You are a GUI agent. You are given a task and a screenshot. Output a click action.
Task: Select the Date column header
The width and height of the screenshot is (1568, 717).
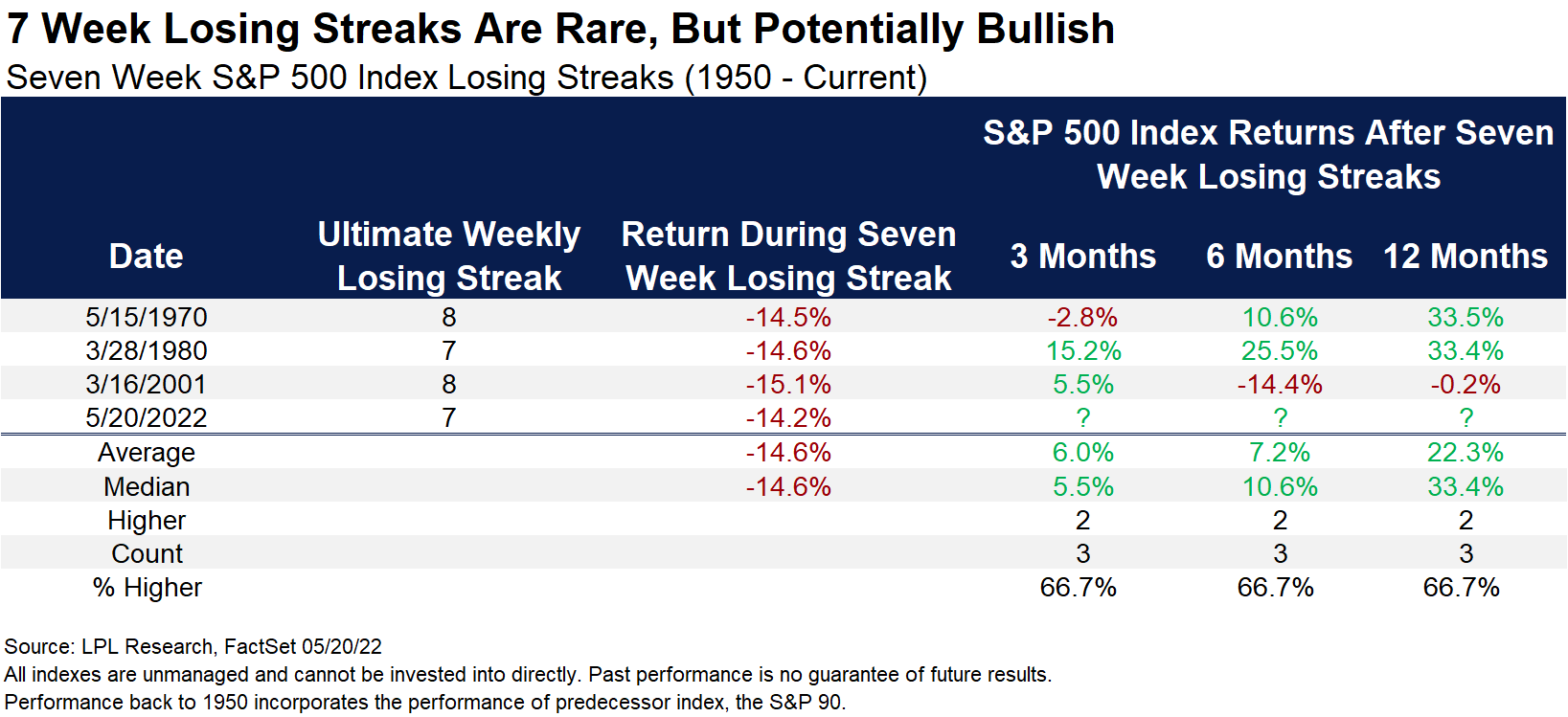146,257
